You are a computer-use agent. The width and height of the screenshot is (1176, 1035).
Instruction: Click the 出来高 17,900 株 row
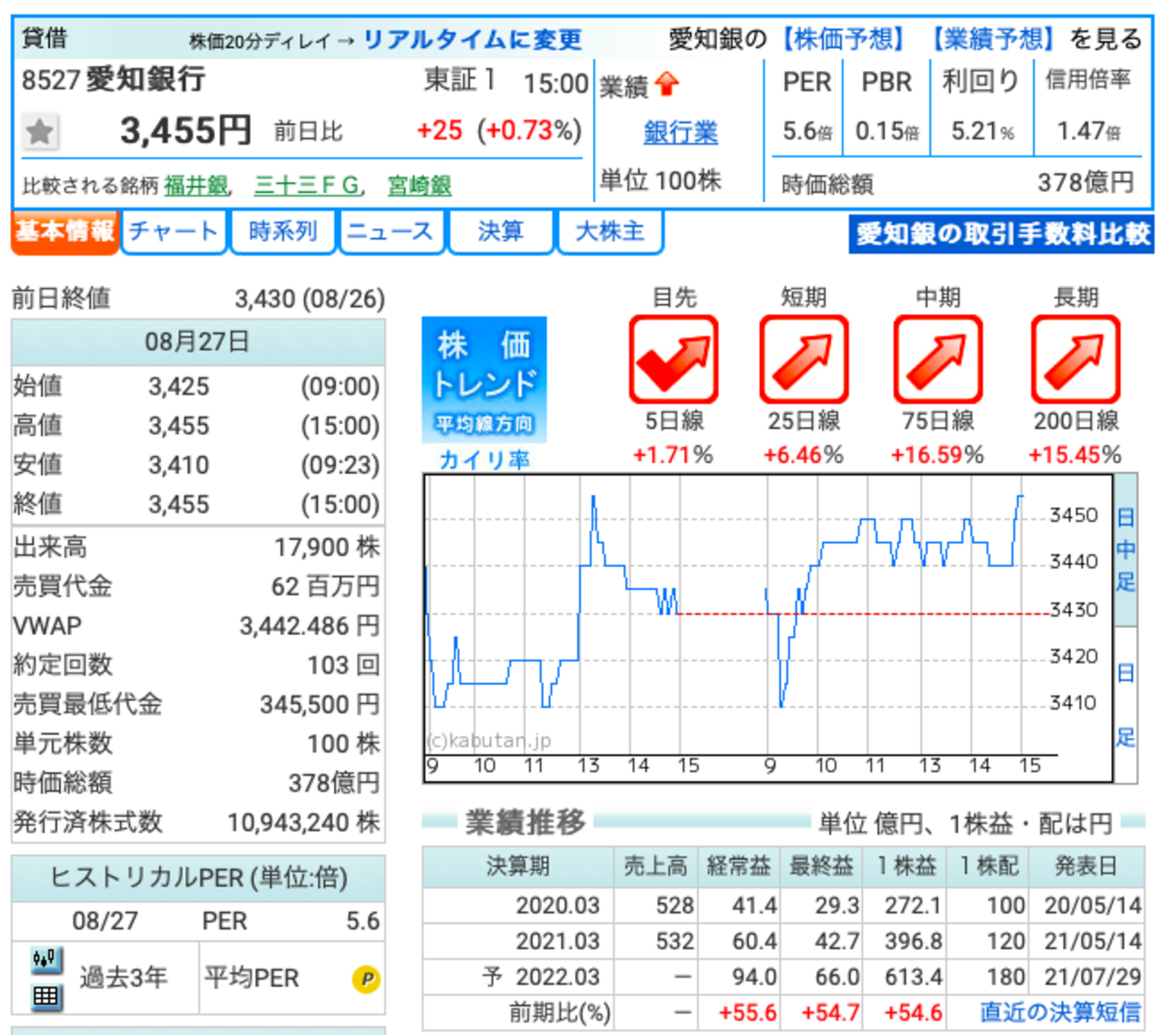pyautogui.click(x=197, y=547)
